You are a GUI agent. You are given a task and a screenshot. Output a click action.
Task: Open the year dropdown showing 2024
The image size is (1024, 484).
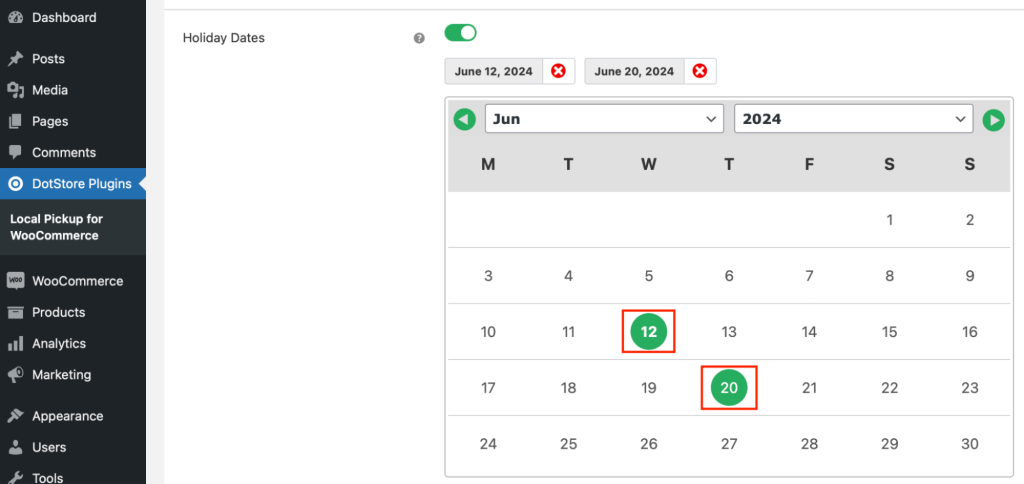[854, 119]
